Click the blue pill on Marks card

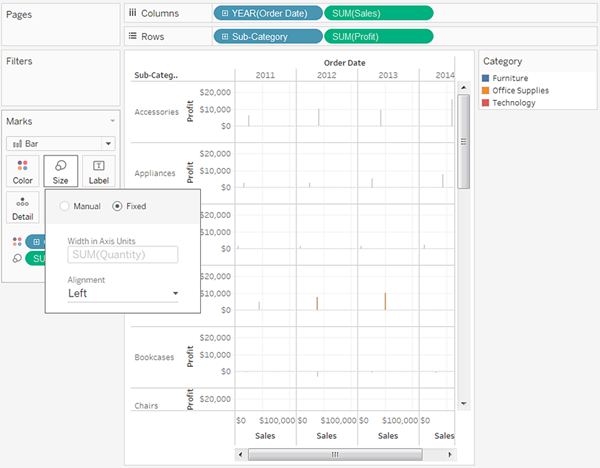[x=35, y=241]
